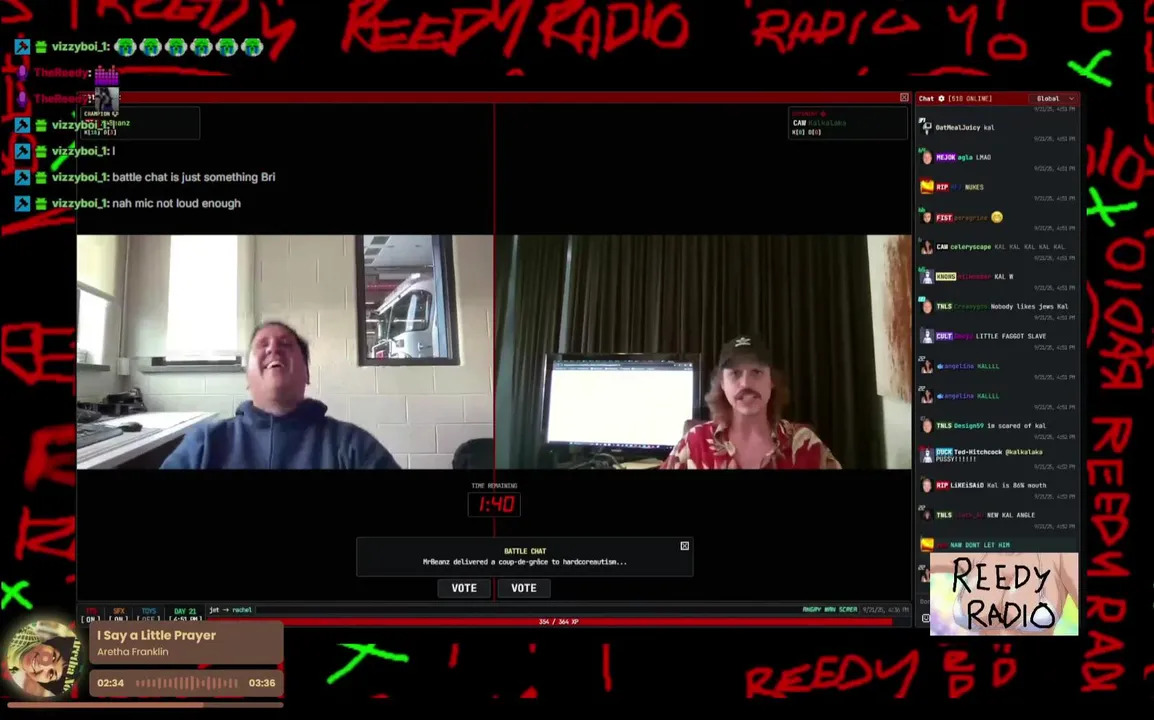Image resolution: width=1154 pixels, height=720 pixels.
Task: Open Design59's avatar in chat
Action: pos(926,426)
